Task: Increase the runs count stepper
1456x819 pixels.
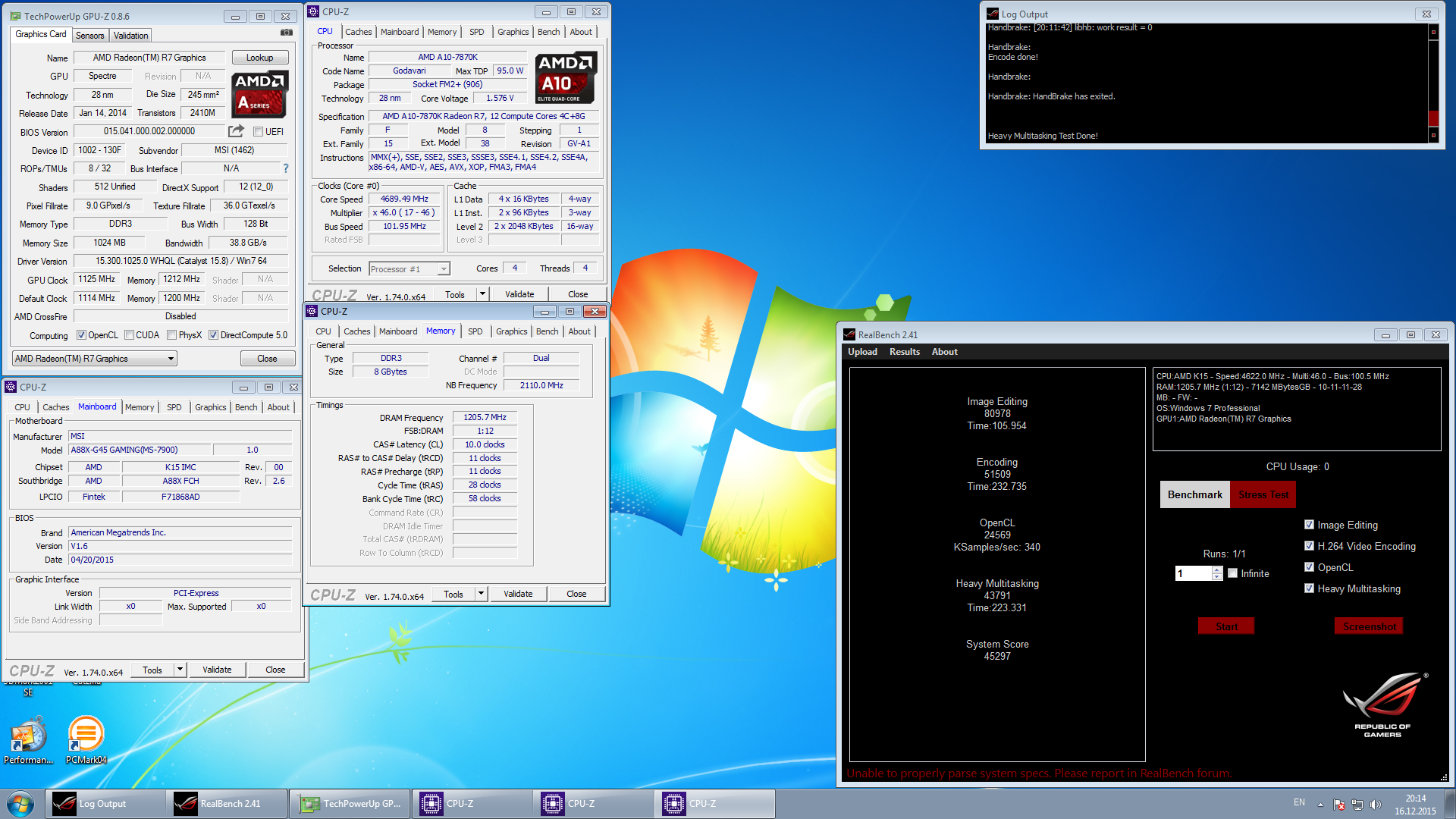Action: (1217, 570)
